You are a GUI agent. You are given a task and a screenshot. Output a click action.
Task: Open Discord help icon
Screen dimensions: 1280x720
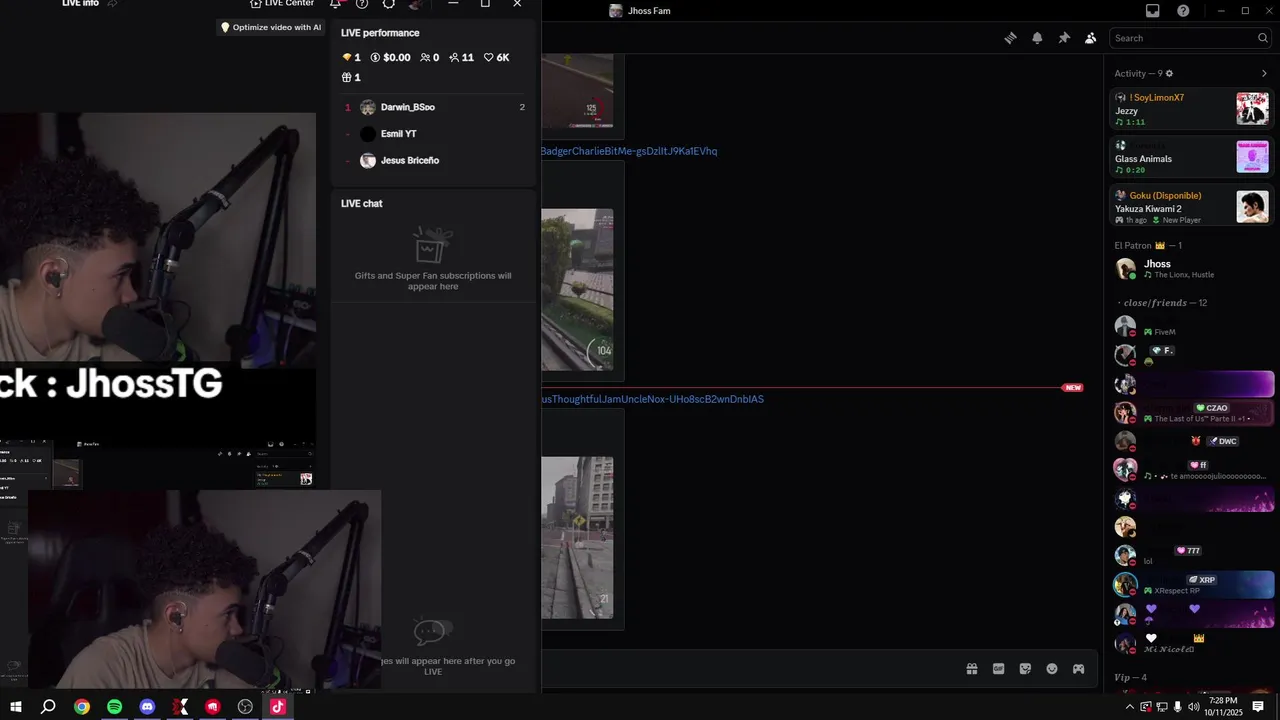[1183, 11]
